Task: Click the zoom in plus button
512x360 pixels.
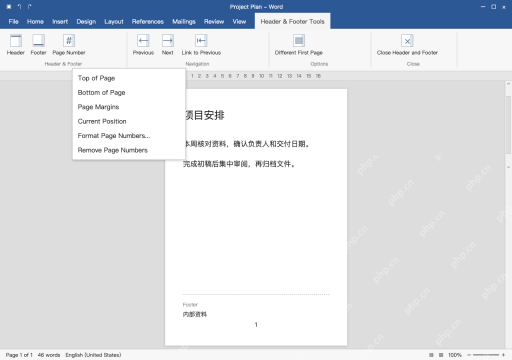Action: (503, 355)
